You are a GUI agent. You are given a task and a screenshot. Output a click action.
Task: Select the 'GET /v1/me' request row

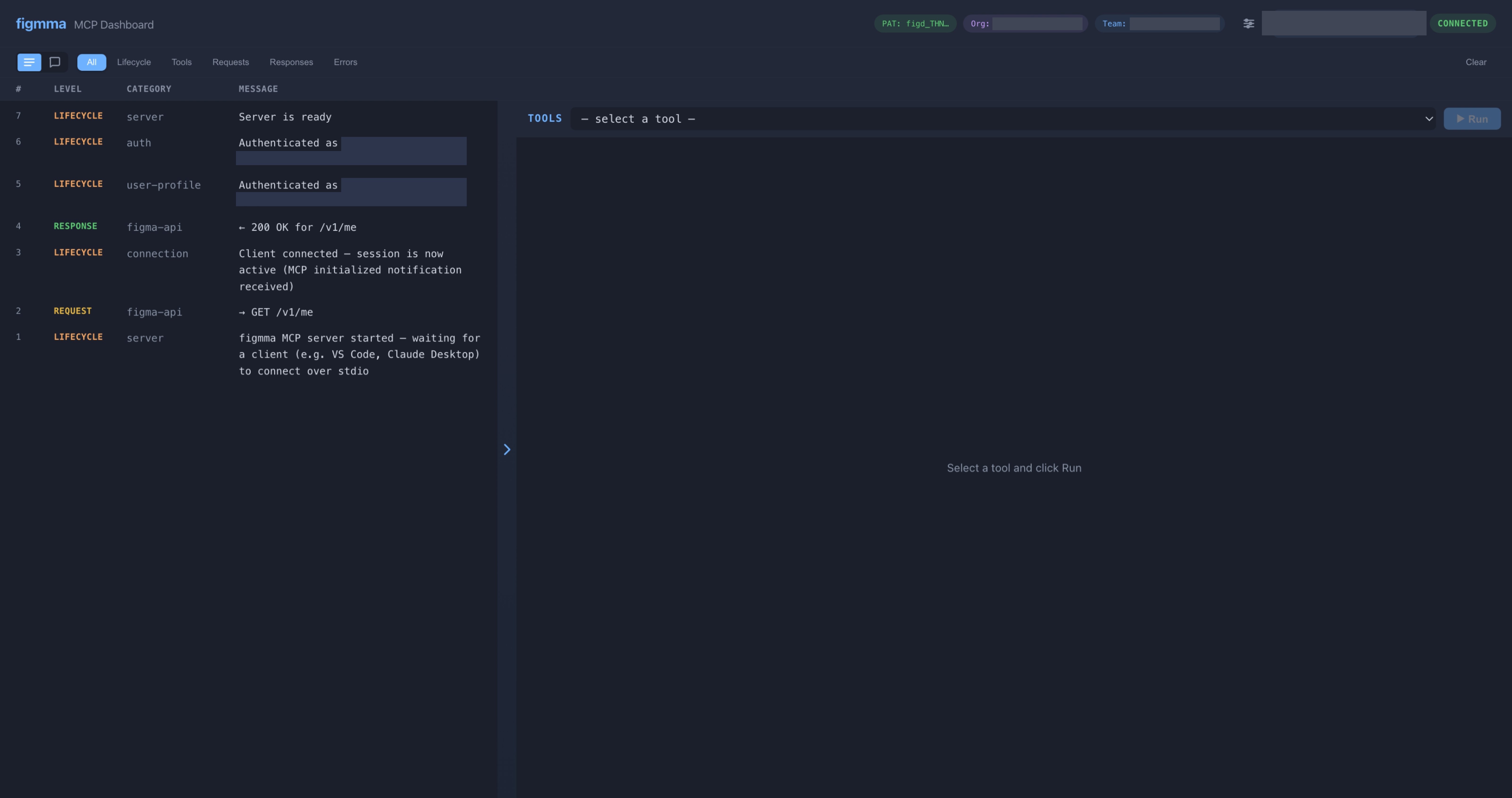(x=249, y=312)
